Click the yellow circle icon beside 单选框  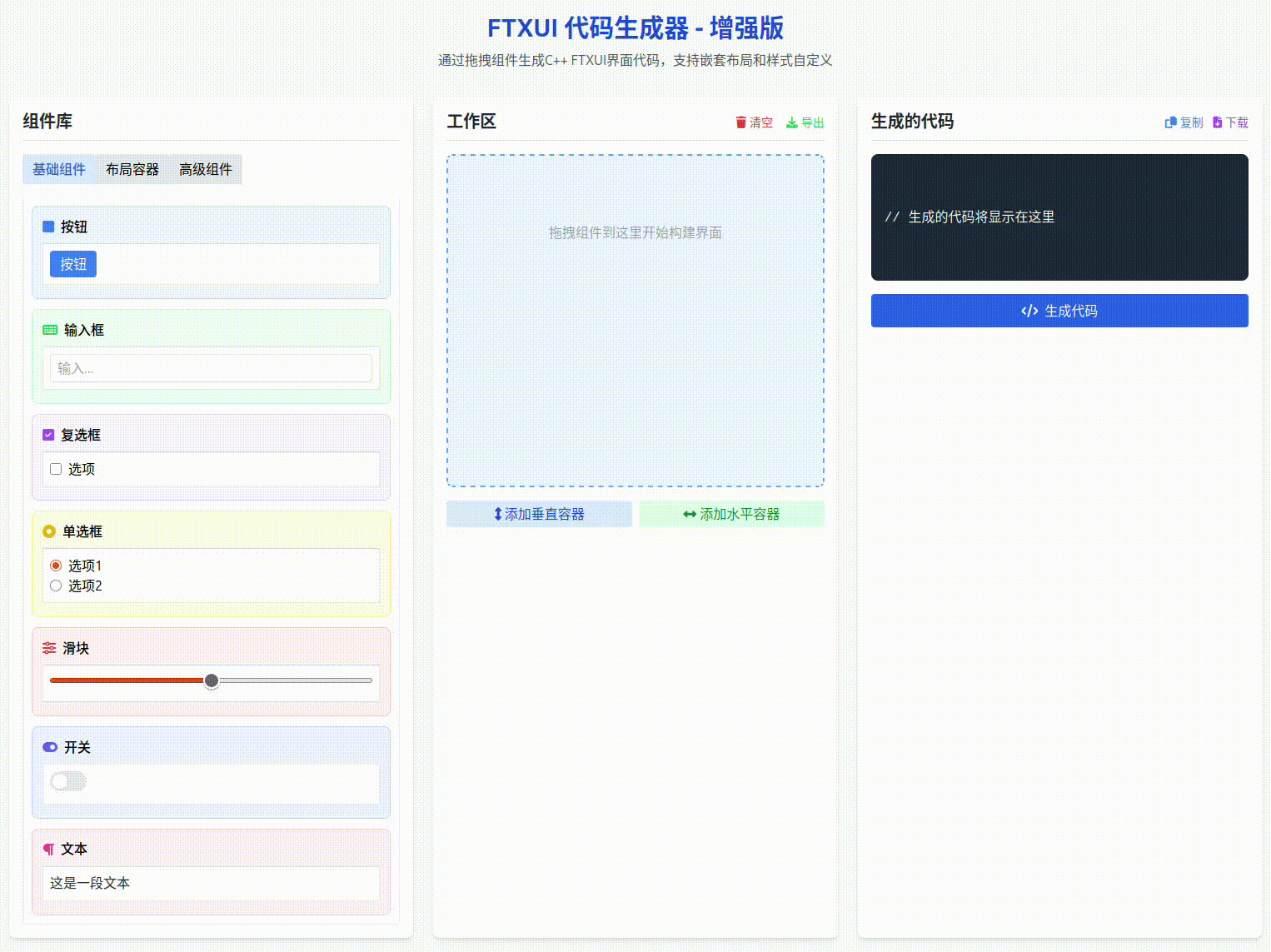point(49,531)
